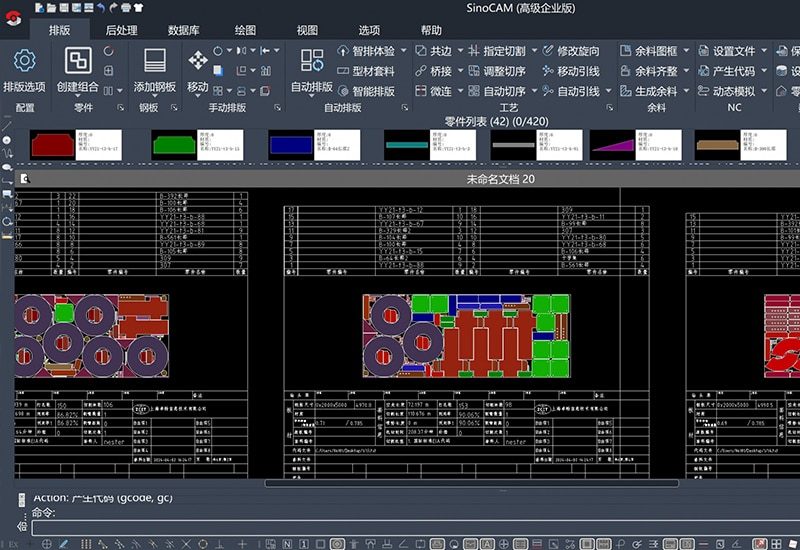Open 设置文件 settings file
This screenshot has width=800, height=550.
pos(727,51)
